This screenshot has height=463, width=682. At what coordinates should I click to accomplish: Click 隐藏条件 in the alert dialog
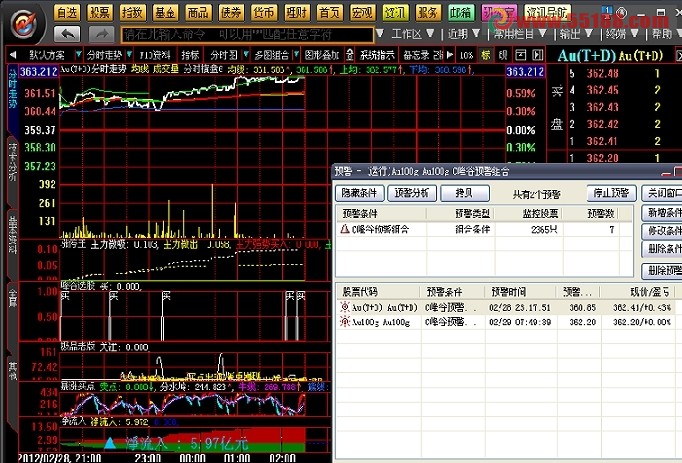pos(360,193)
